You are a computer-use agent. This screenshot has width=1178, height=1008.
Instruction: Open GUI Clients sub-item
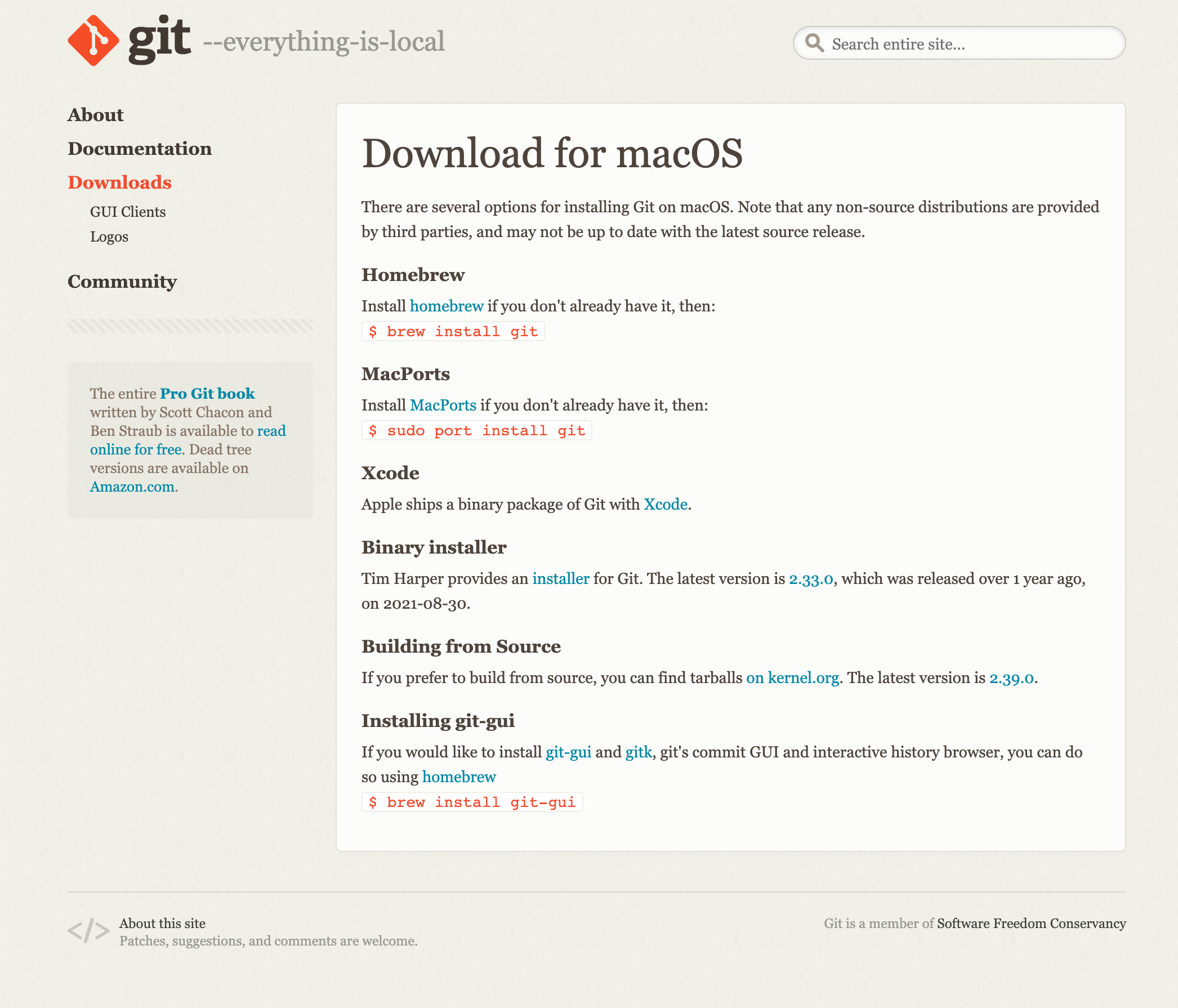pyautogui.click(x=128, y=212)
